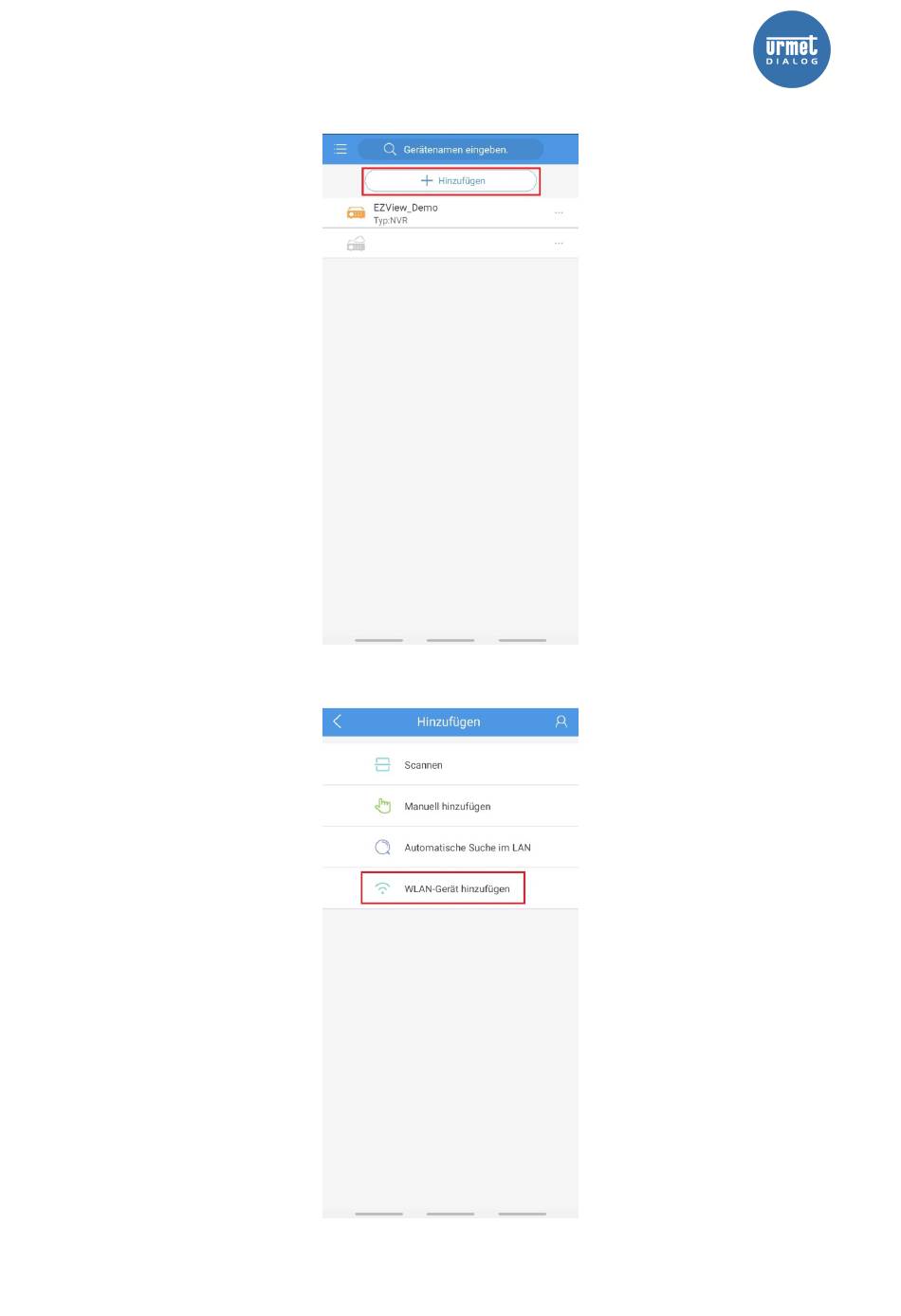The image size is (901, 1316).
Task: Open the user account icon
Action: point(561,722)
